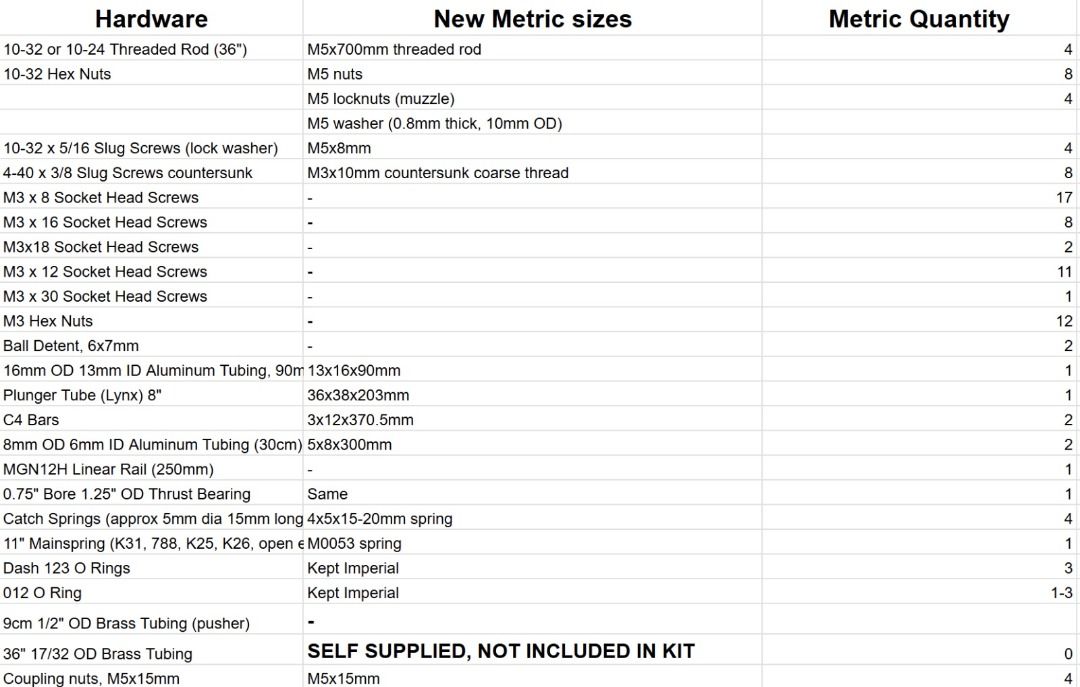Click the MGN12H Linear Rail (250mm) cell
Screen dimensions: 1080x687
pyautogui.click(x=108, y=469)
